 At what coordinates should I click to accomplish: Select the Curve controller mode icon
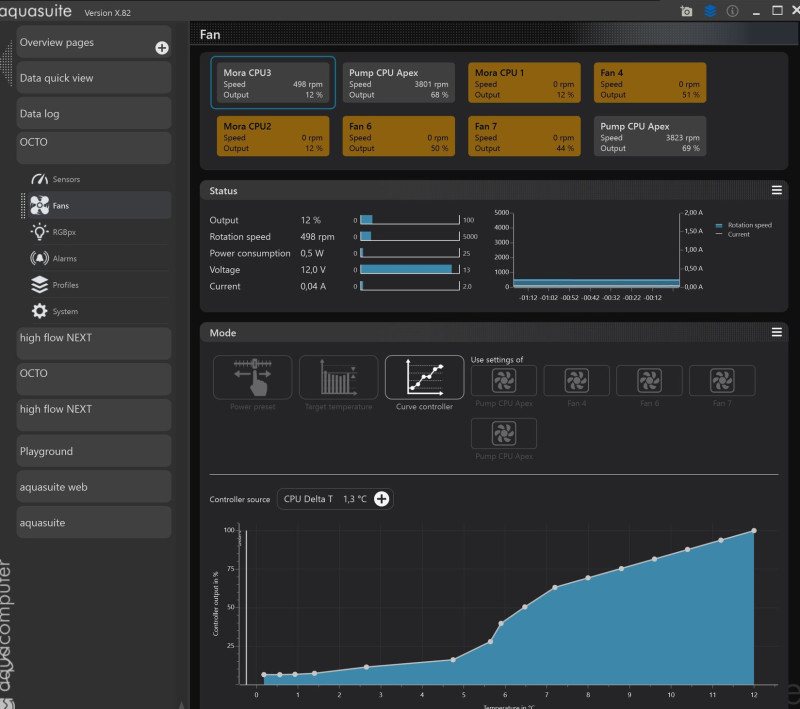[424, 377]
